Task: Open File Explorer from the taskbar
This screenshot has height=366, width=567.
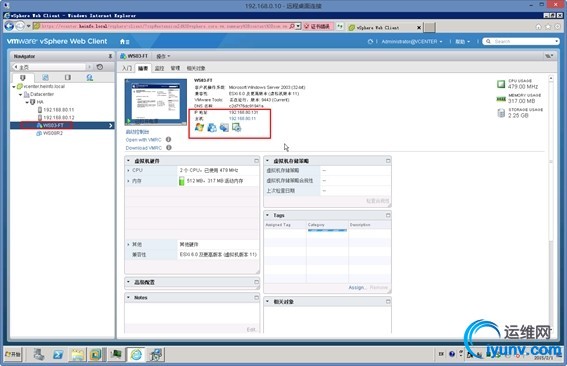Action: 77,354
